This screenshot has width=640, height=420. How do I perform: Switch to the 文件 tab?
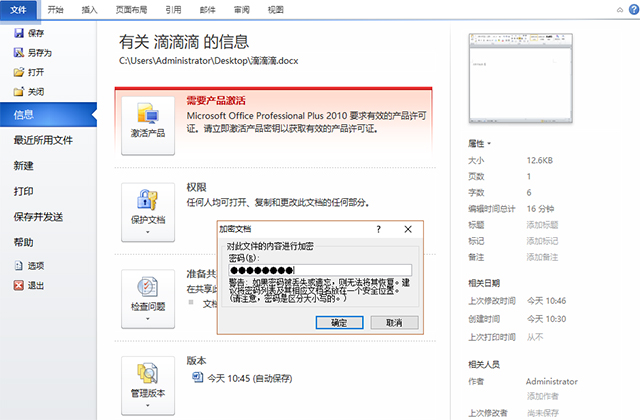click(18, 10)
